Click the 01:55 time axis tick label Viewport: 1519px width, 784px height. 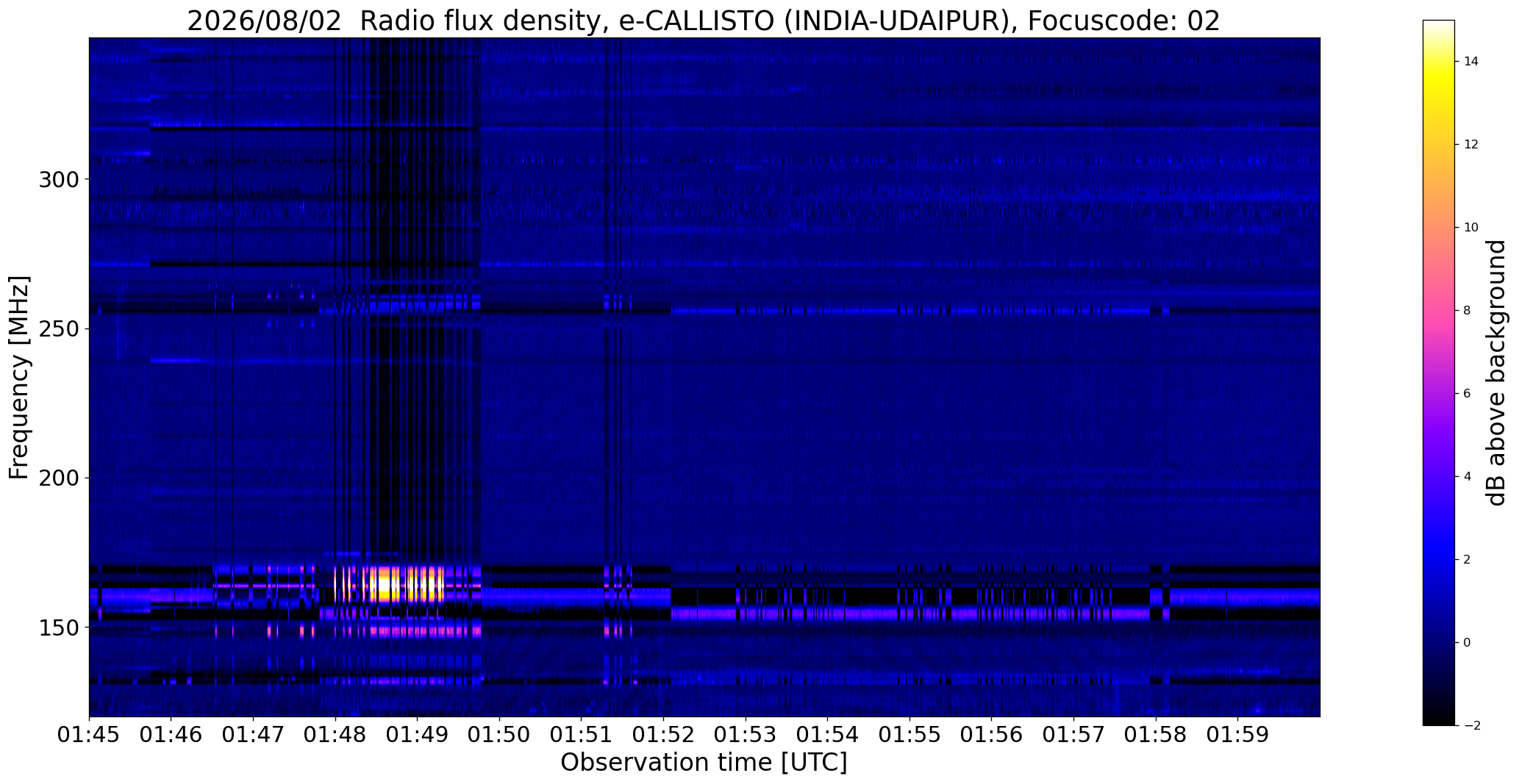(909, 735)
